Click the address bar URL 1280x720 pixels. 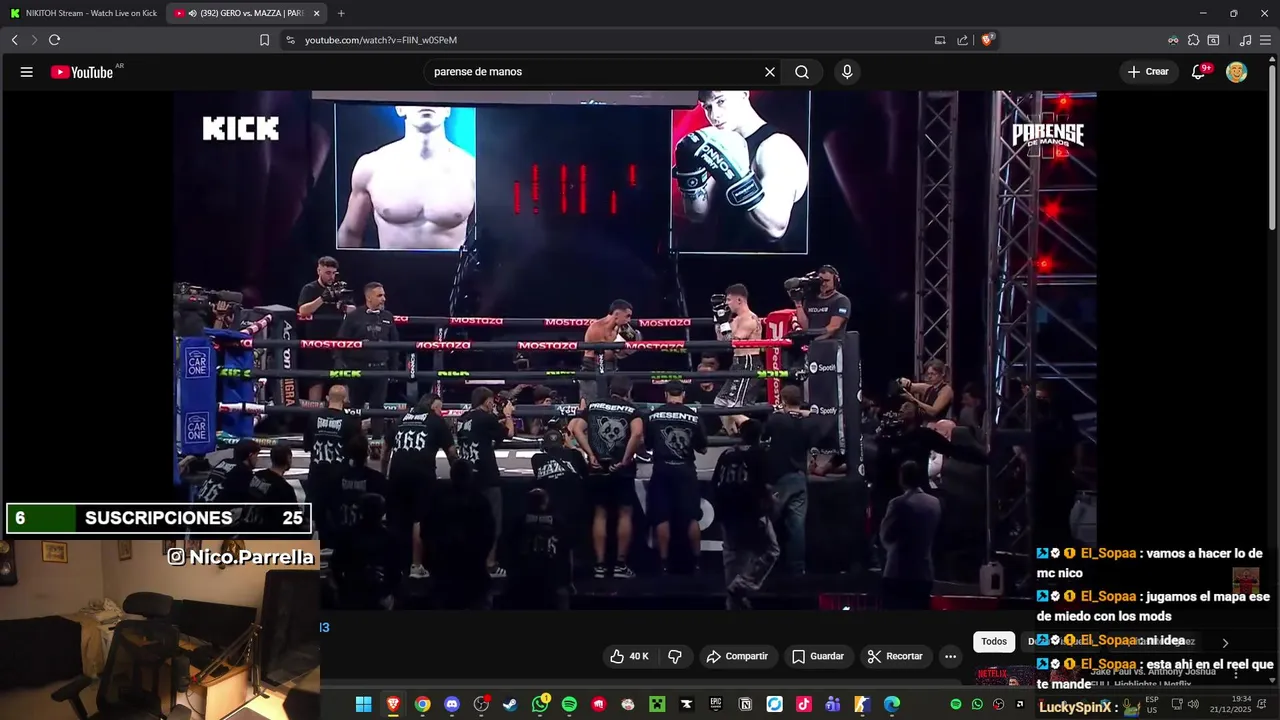pyautogui.click(x=381, y=40)
